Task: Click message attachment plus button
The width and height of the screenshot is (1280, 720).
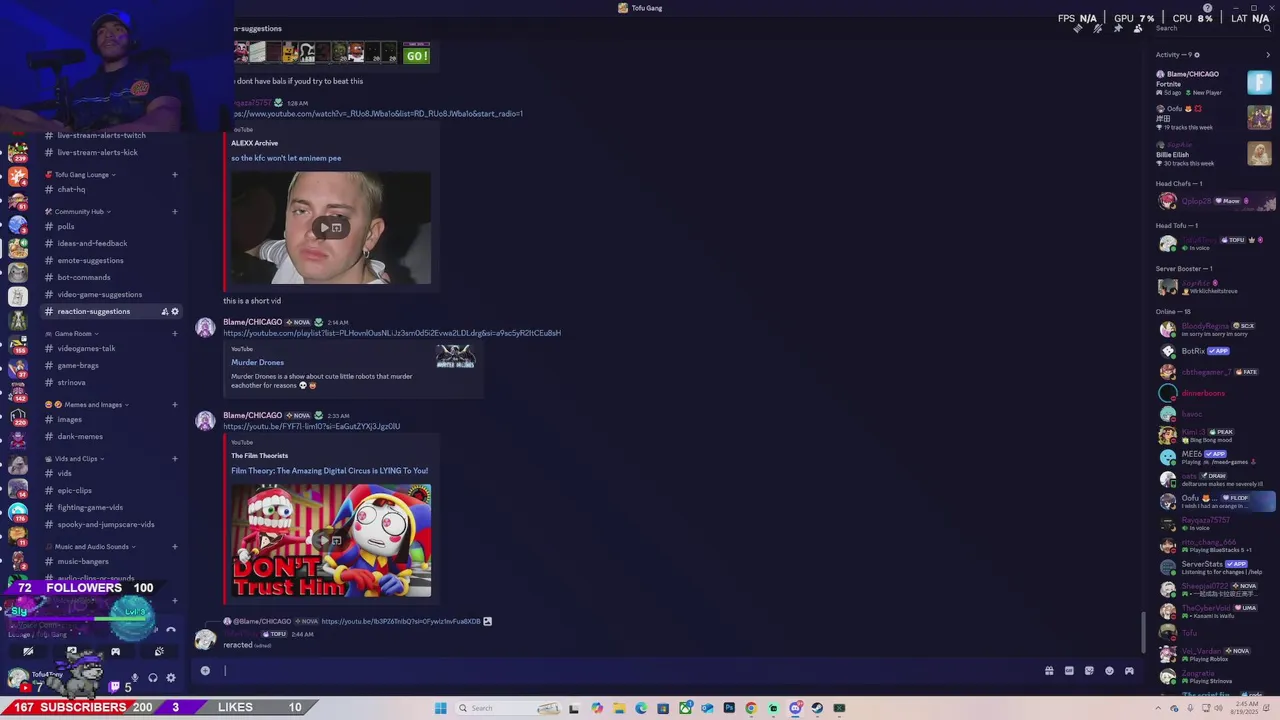Action: tap(205, 671)
